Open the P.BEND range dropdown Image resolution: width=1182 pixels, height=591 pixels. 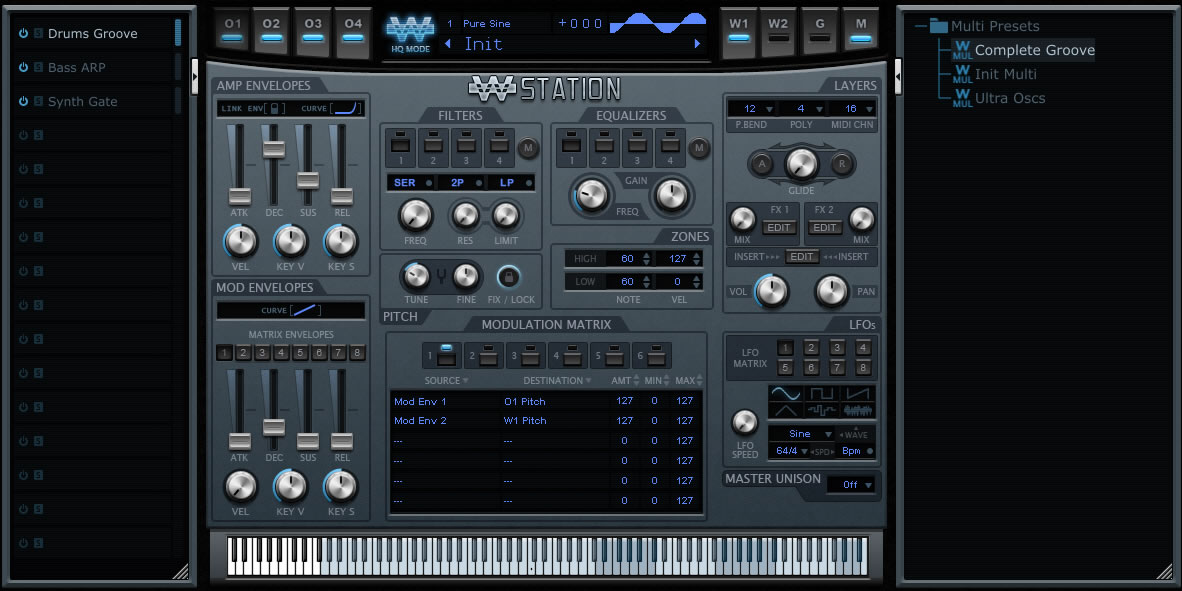[x=752, y=109]
